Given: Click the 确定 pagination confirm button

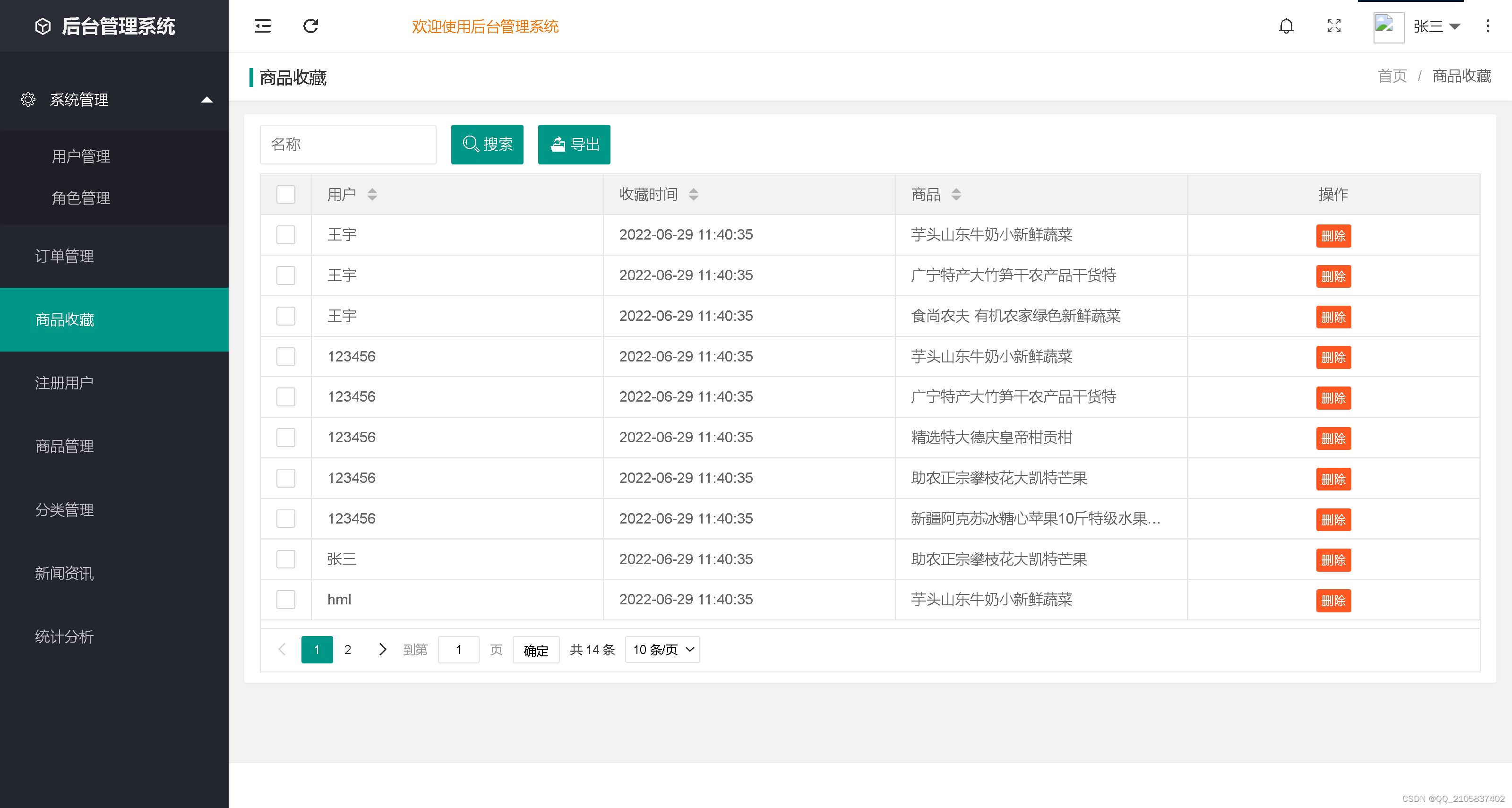Looking at the screenshot, I should (536, 650).
